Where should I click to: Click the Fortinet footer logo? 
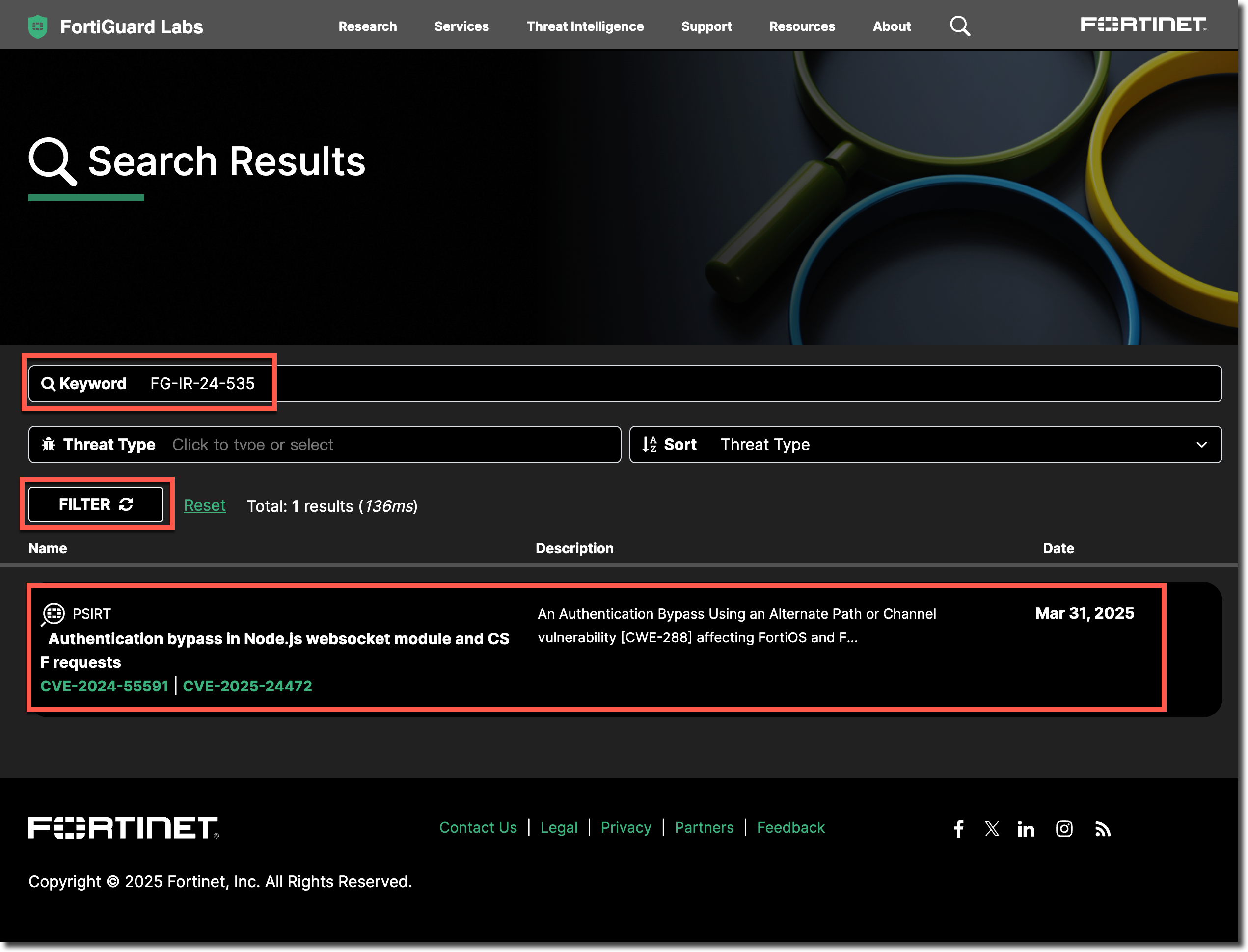(x=124, y=827)
